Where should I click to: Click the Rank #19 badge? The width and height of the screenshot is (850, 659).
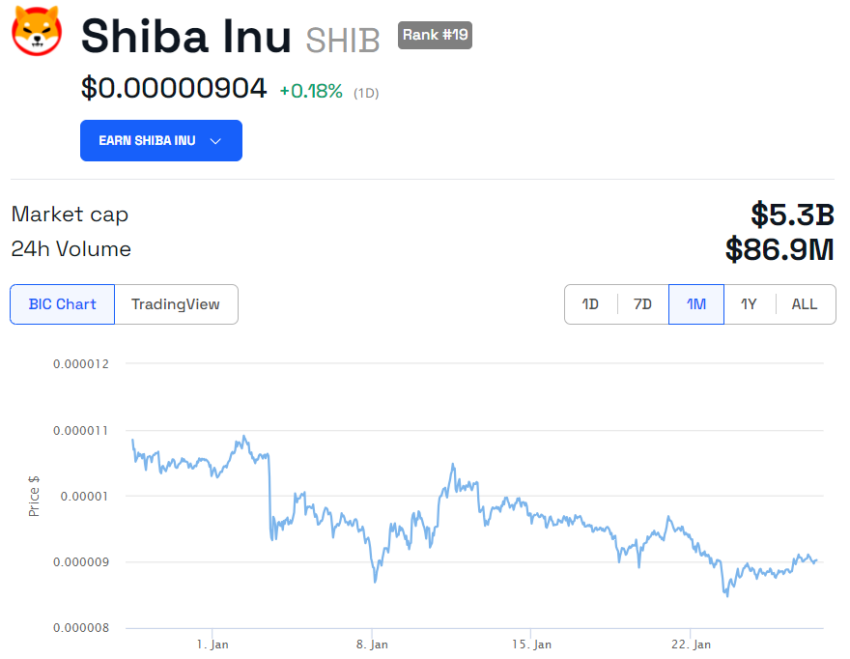click(x=435, y=35)
